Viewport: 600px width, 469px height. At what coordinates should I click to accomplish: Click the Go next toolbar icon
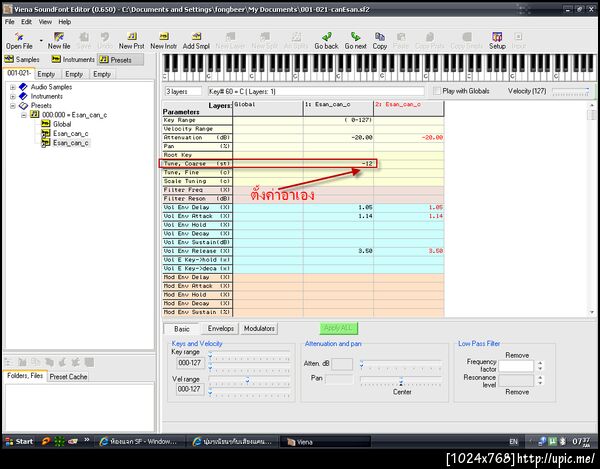[355, 41]
